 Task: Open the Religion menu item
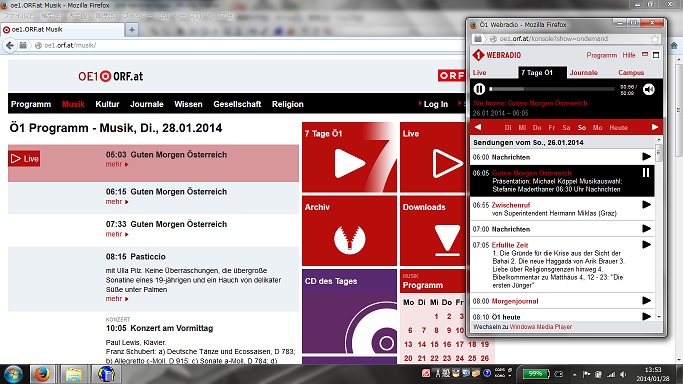pos(287,104)
